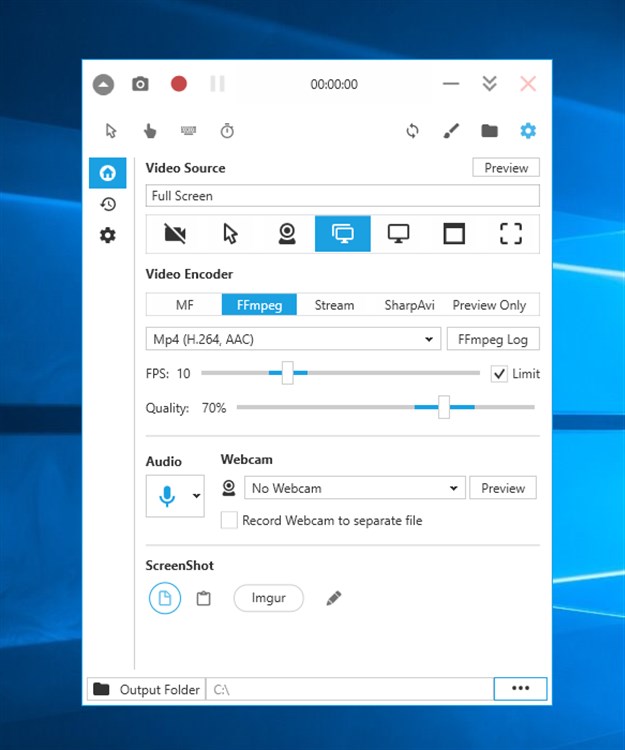Viewport: 625px width, 750px height.
Task: Go to the Home sidebar tab
Action: [108, 173]
